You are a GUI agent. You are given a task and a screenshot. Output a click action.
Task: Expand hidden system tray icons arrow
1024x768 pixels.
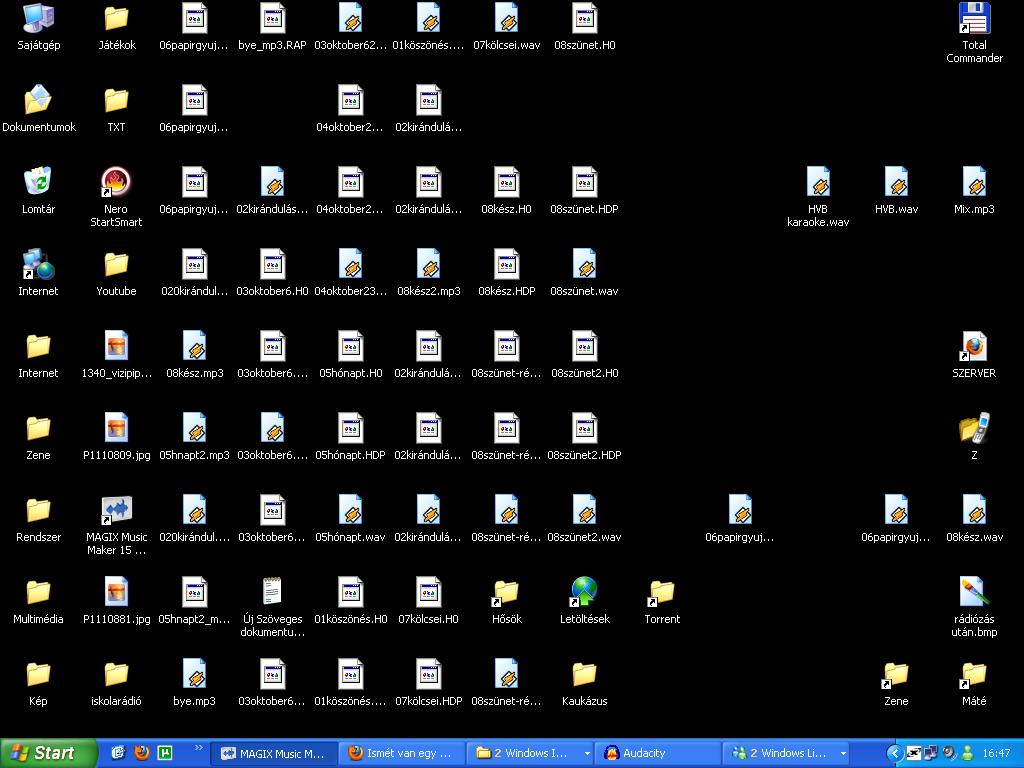click(895, 753)
